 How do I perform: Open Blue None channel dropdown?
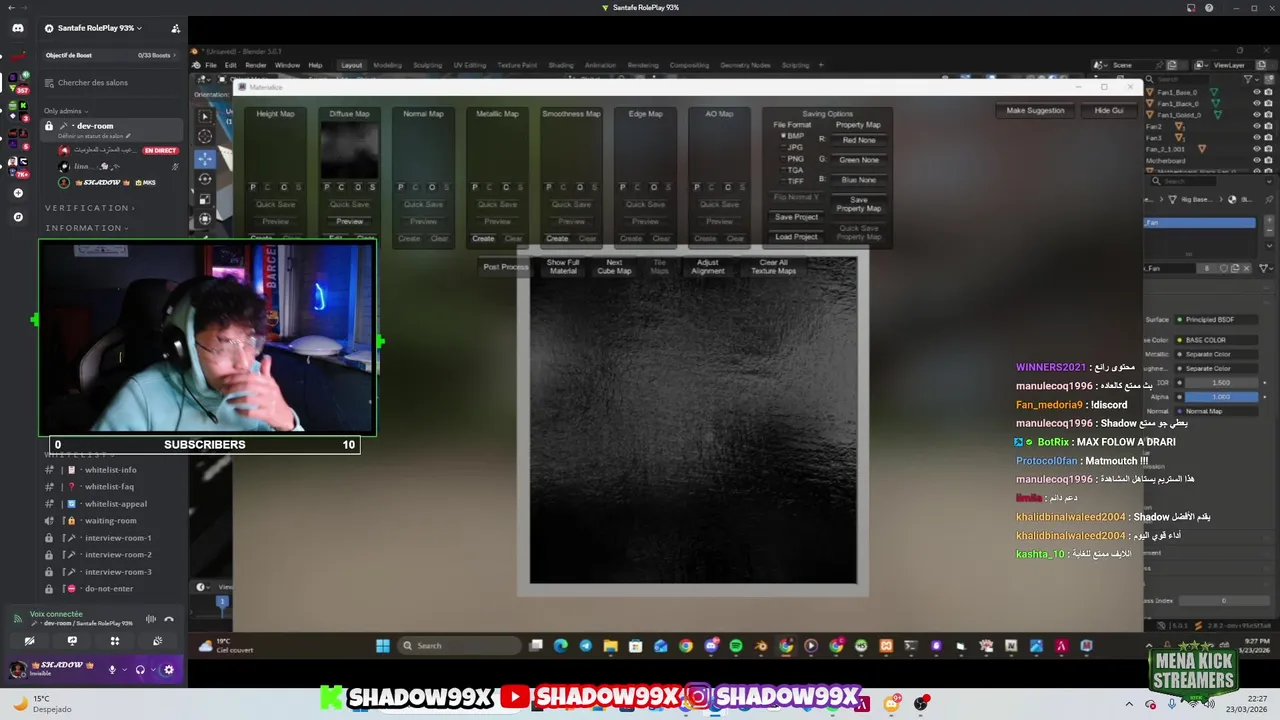click(859, 180)
